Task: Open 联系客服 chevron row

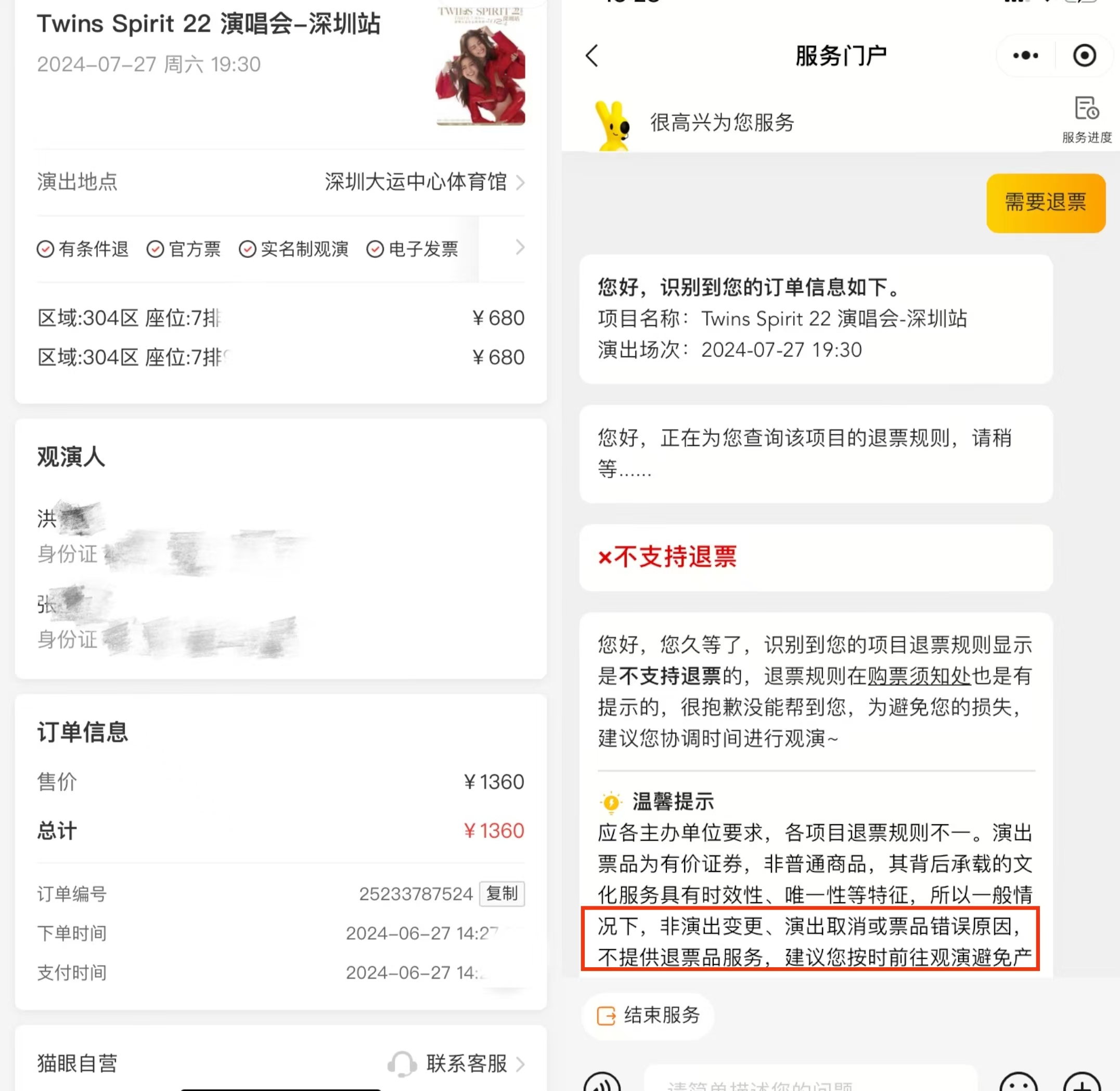Action: pos(457,1063)
